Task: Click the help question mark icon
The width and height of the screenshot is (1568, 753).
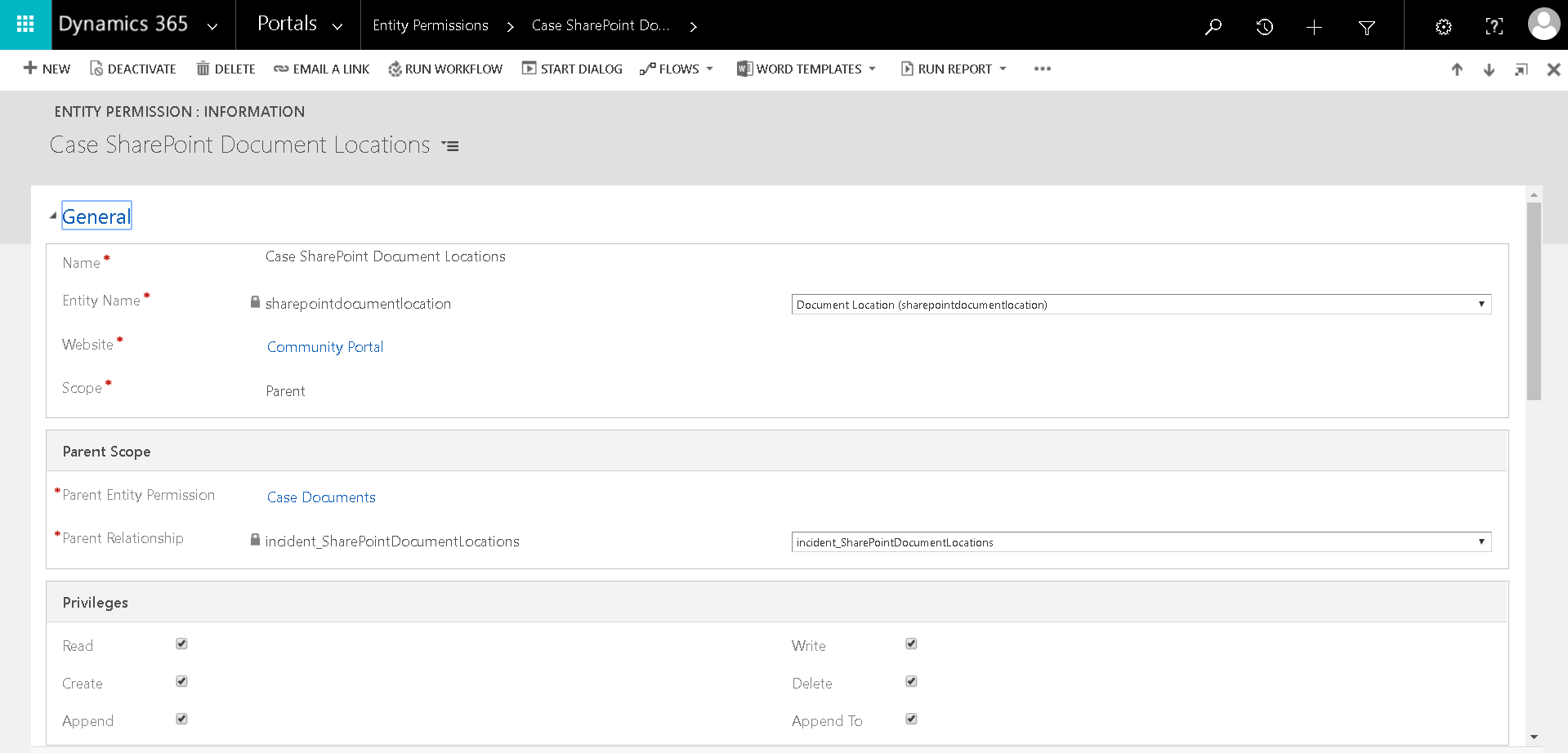Action: coord(1494,27)
